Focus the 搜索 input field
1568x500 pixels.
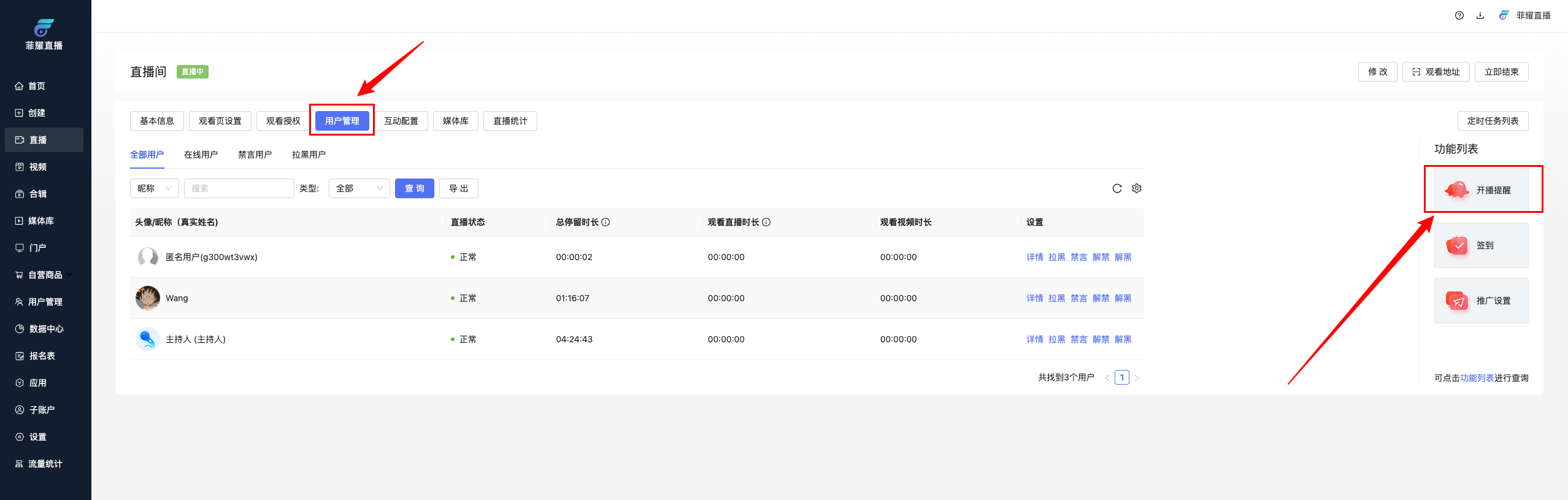click(239, 188)
